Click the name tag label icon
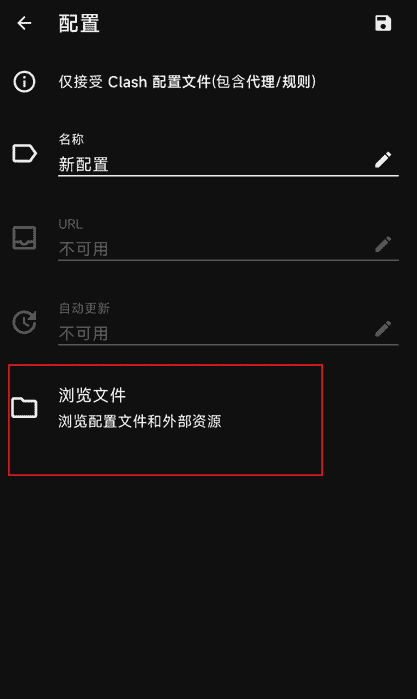Screen dimensions: 417x699 click(24, 154)
